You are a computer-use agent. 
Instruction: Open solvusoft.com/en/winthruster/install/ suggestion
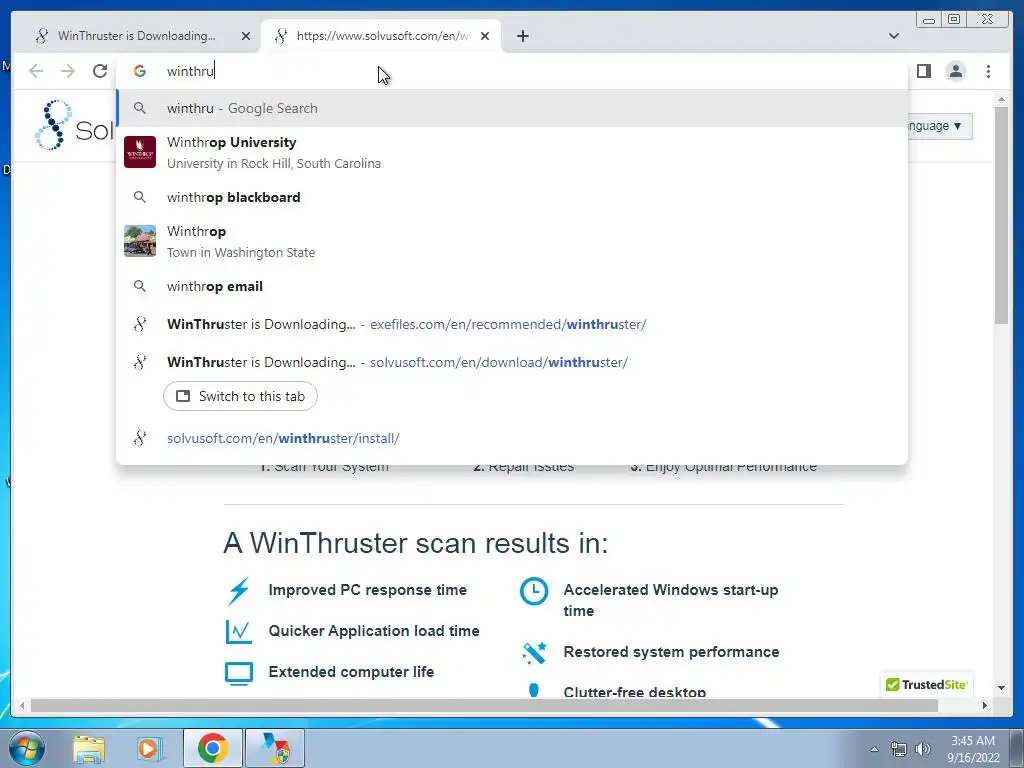512,438
